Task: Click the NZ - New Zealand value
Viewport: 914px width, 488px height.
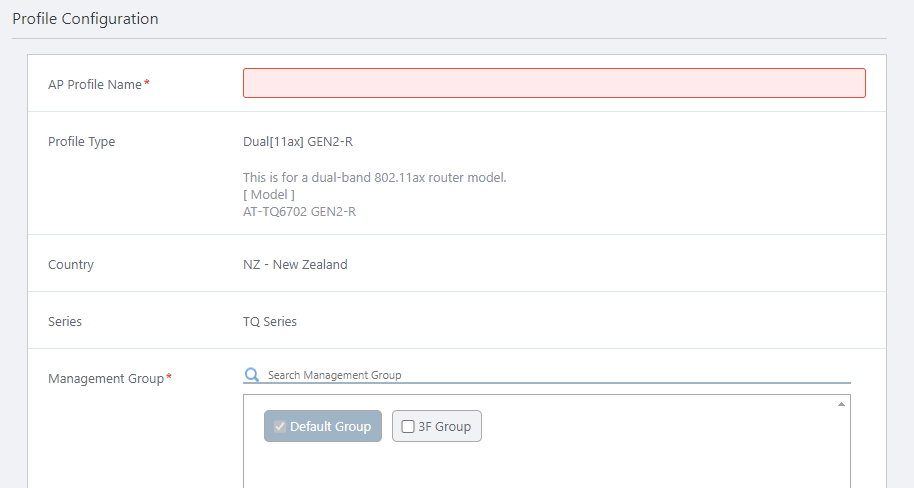Action: coord(295,265)
